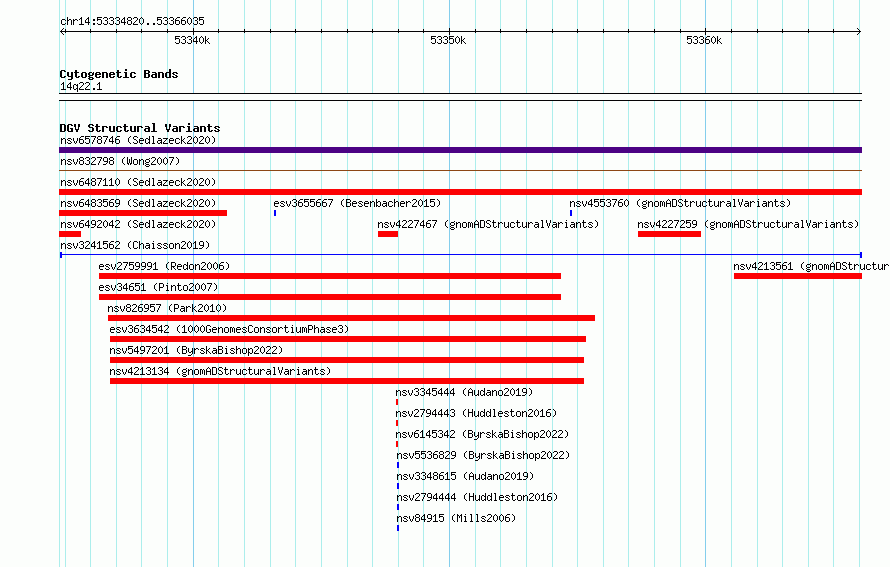The image size is (890, 567).
Task: Open nsv4553760 (gnomADStructuralVariants) label
Action: [x=680, y=203]
